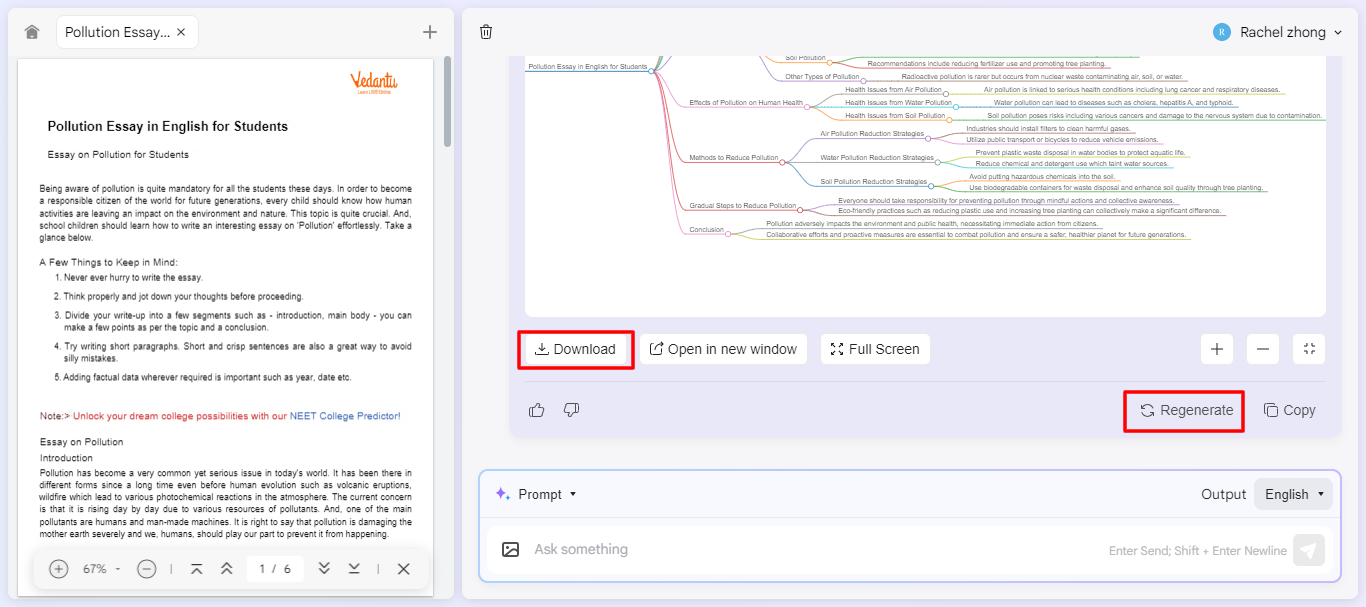Dislike the response with thumbs down
Image resolution: width=1366 pixels, height=607 pixels.
pos(572,410)
